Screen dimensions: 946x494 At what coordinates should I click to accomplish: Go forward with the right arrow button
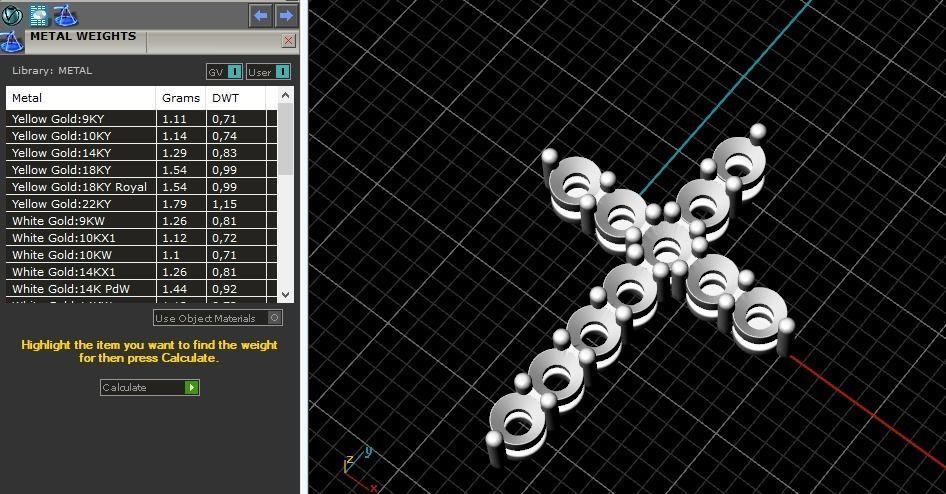286,15
